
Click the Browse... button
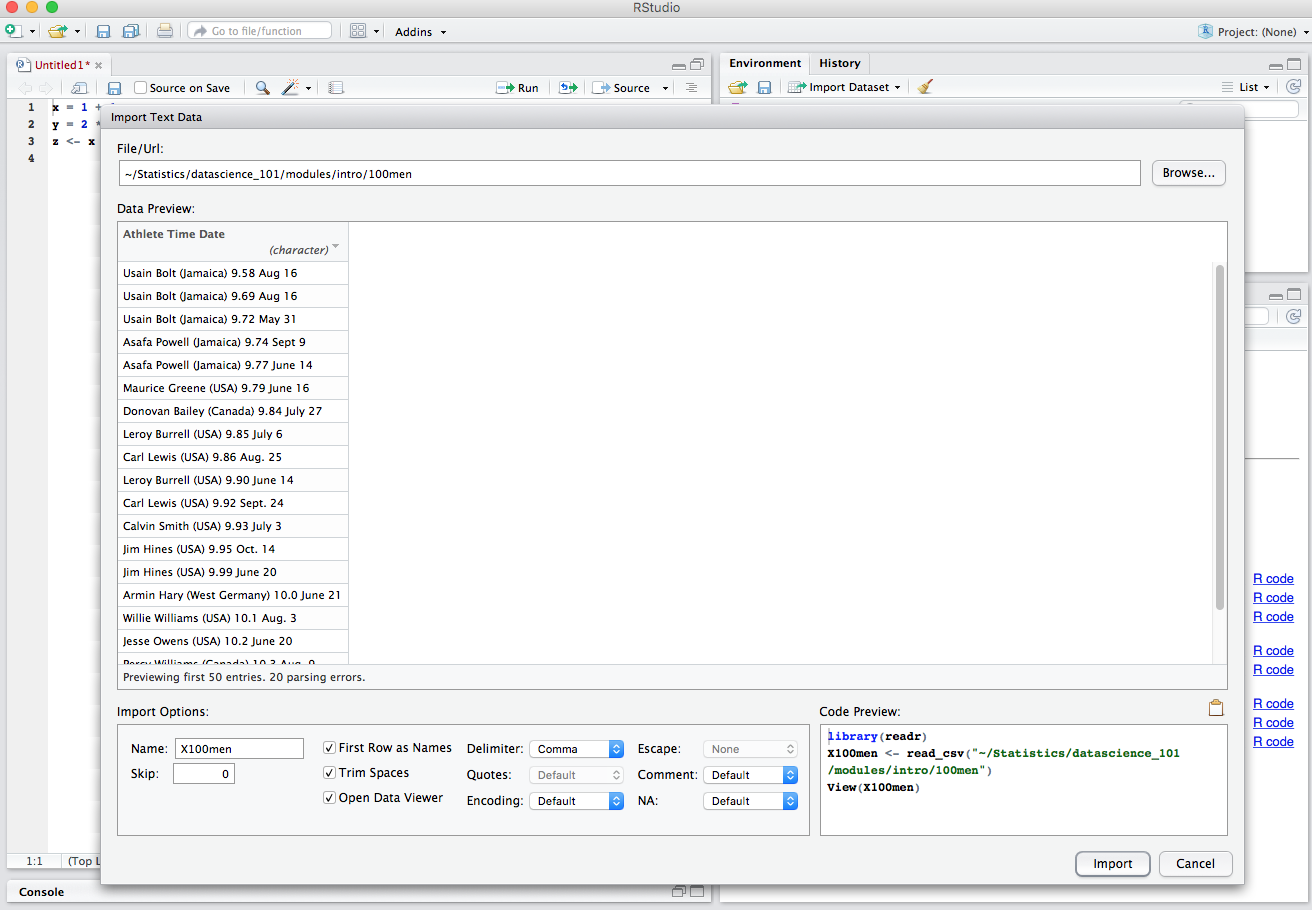pos(1188,173)
